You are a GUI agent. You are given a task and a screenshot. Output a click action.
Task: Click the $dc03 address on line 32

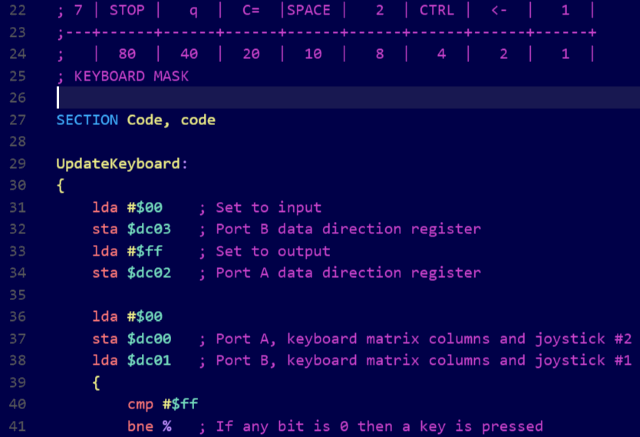[149, 229]
